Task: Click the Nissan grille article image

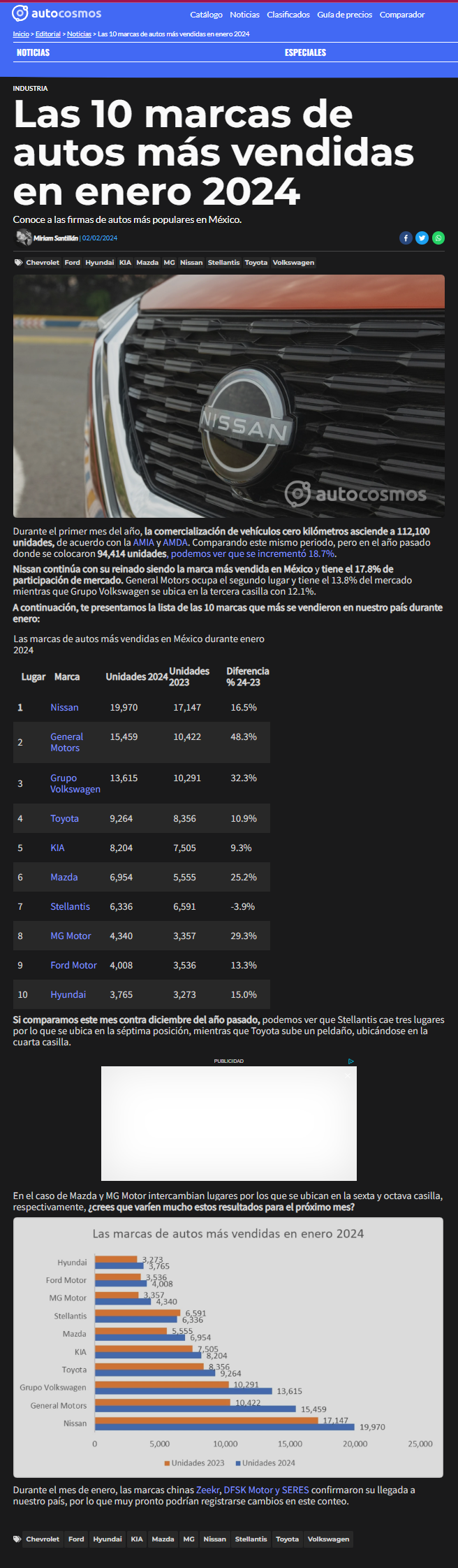Action: (229, 396)
